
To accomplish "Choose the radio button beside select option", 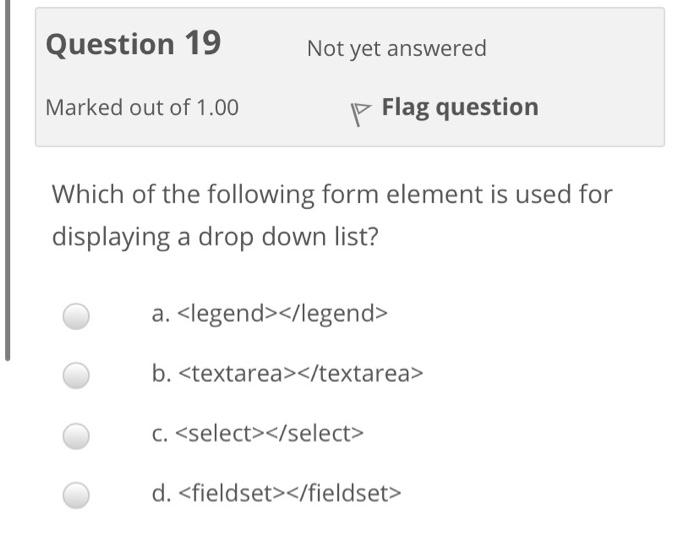I will coord(77,435).
